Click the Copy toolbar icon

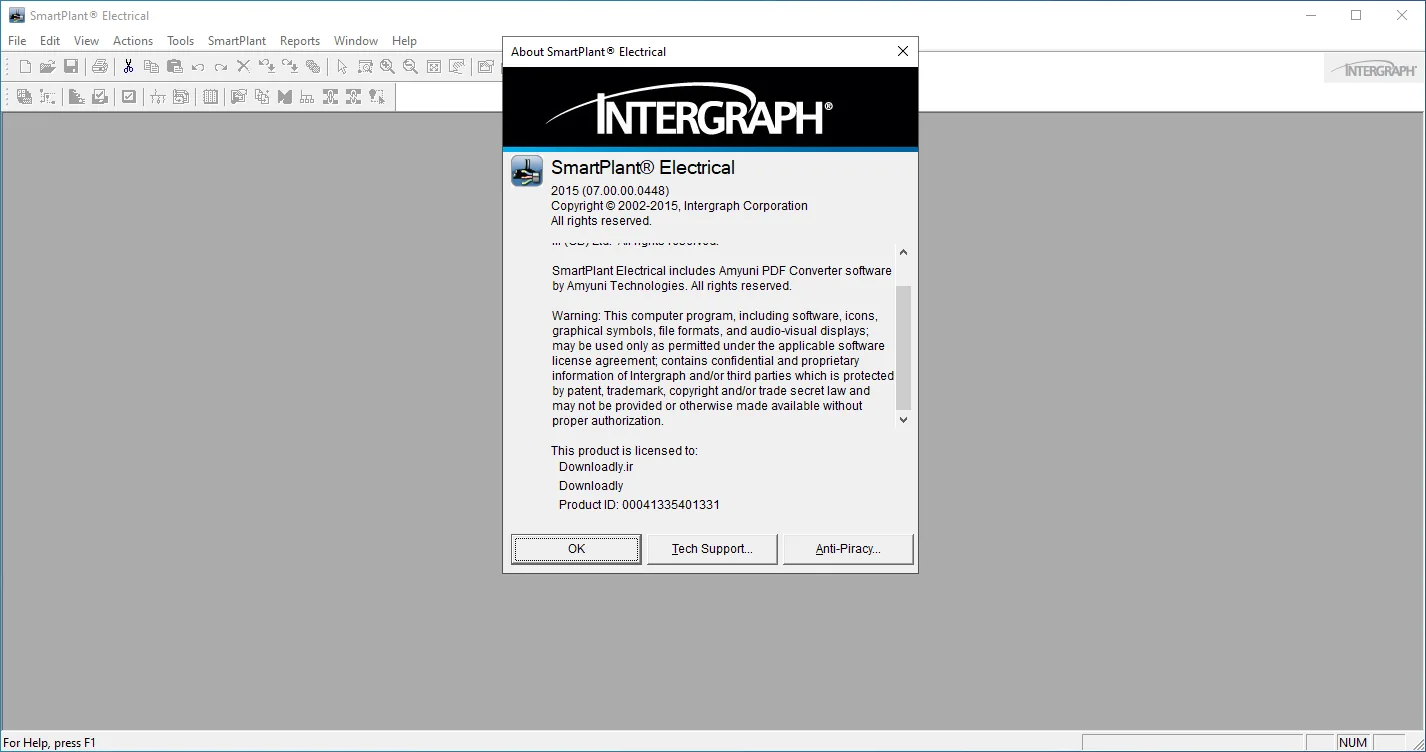pos(152,67)
